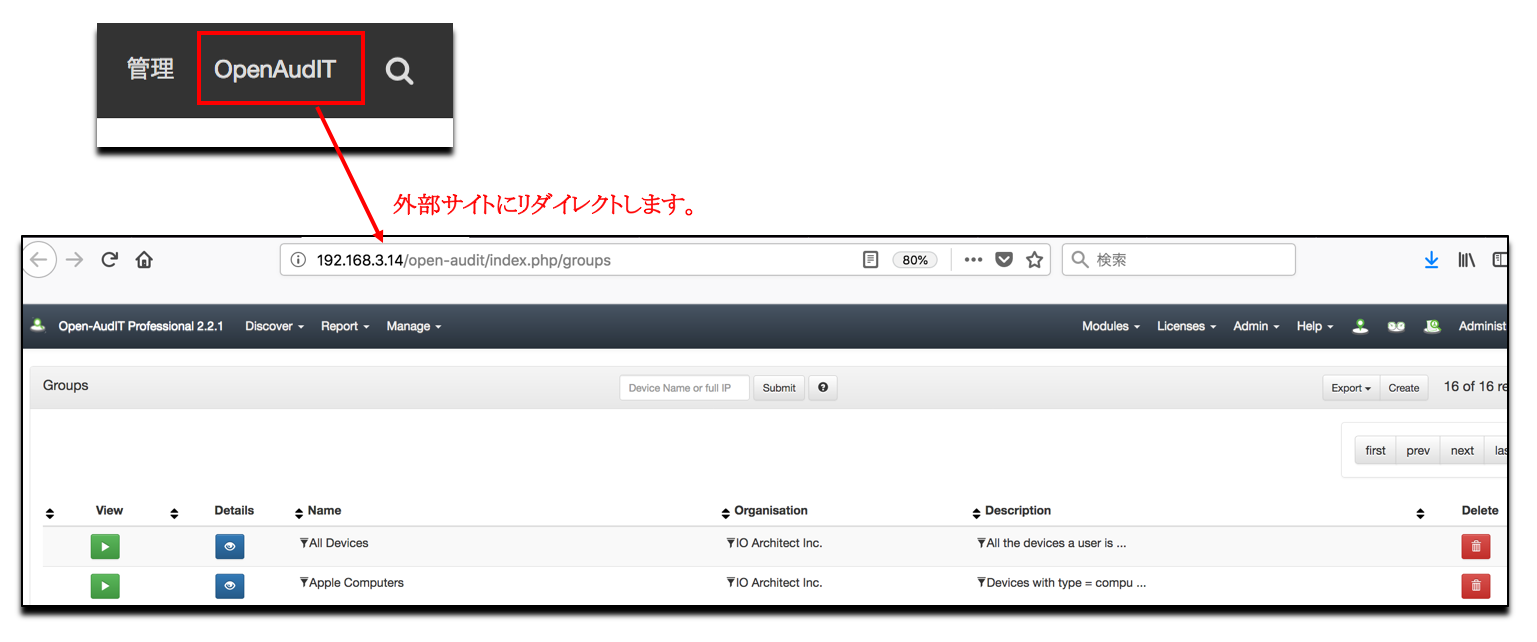The height and width of the screenshot is (642, 1537).
Task: Delete the Apple Computers group
Action: [1476, 586]
